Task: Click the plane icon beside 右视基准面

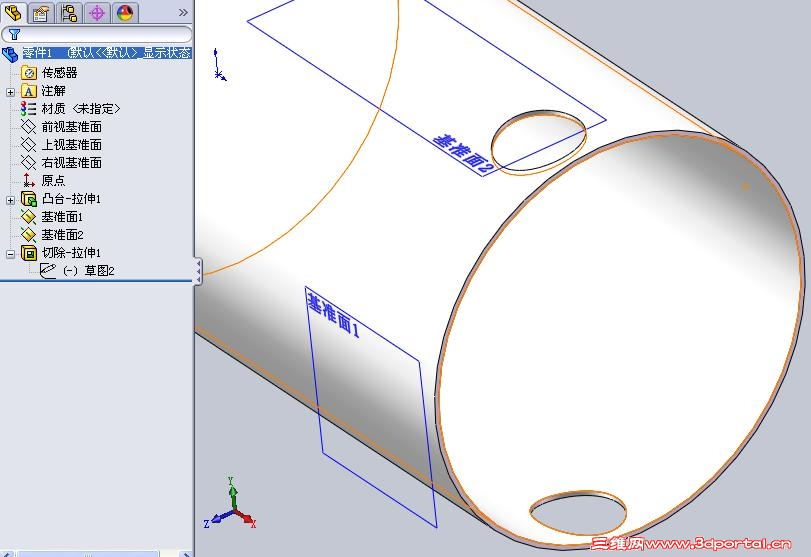Action: tap(28, 163)
